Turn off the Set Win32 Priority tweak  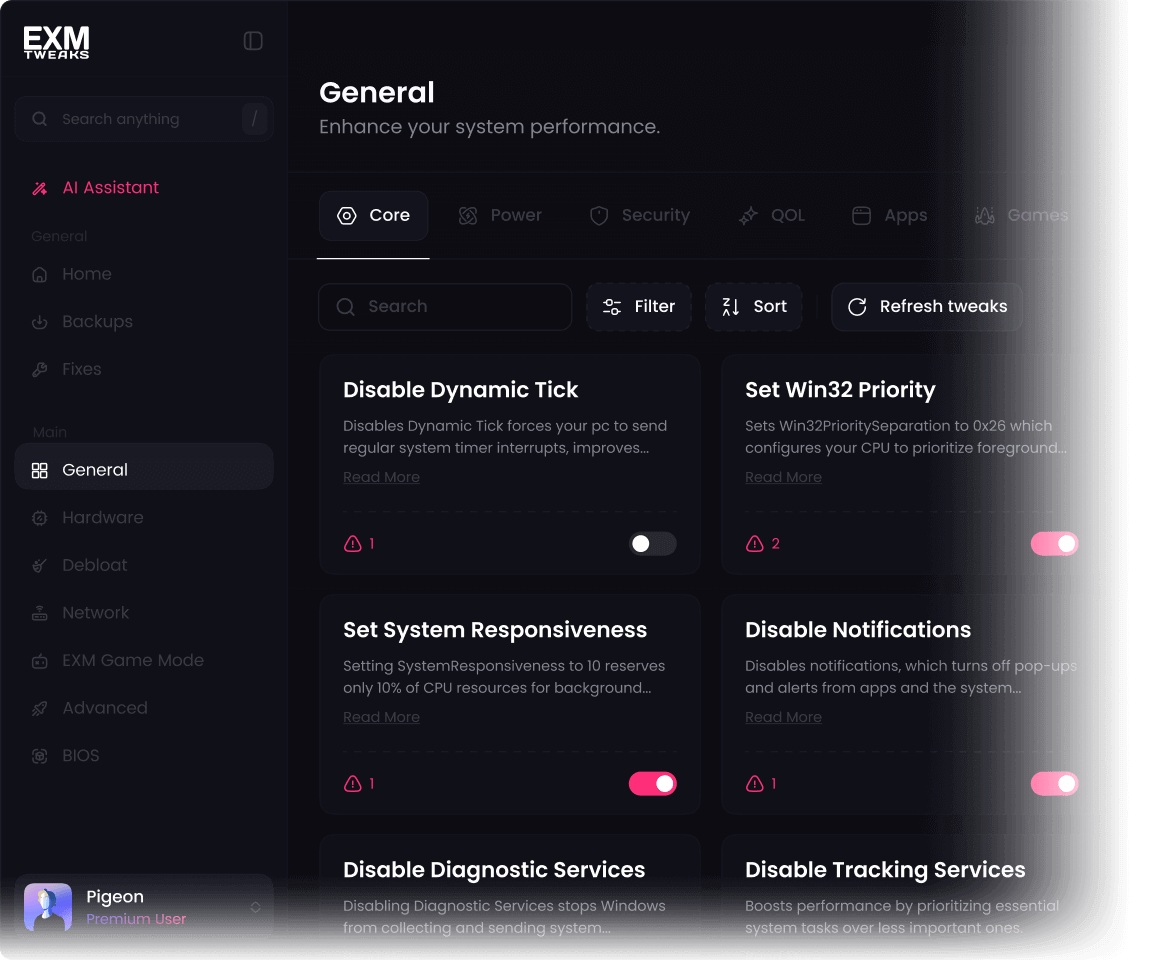[x=1054, y=543]
